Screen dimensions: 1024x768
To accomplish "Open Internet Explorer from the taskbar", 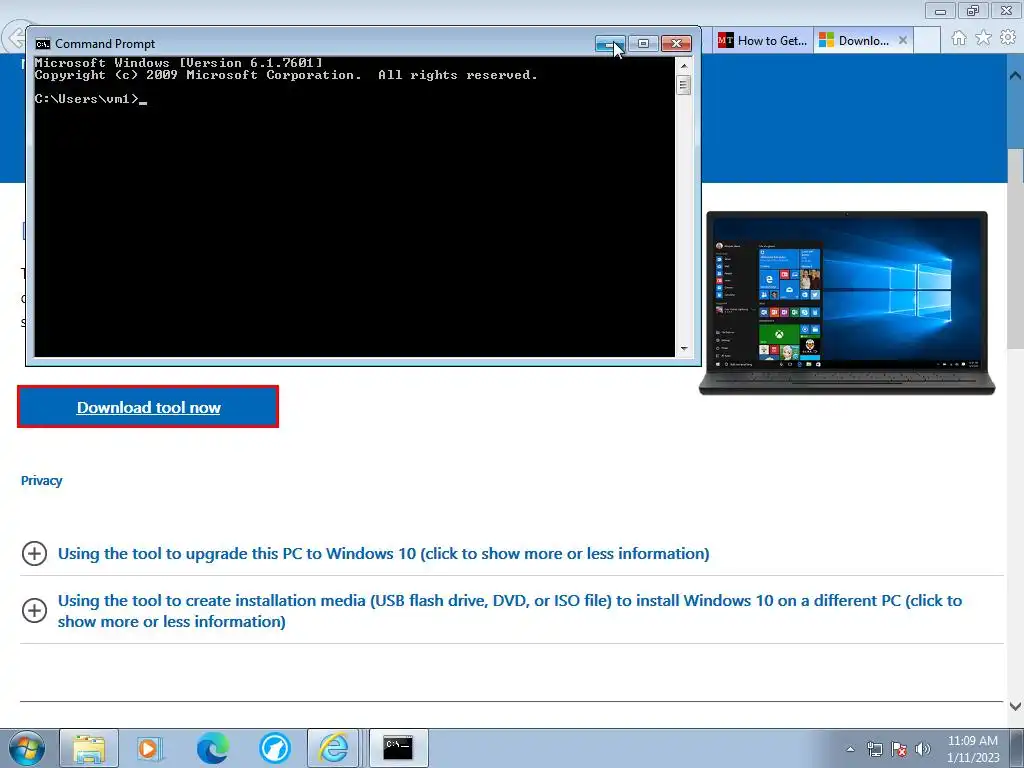I will point(333,748).
